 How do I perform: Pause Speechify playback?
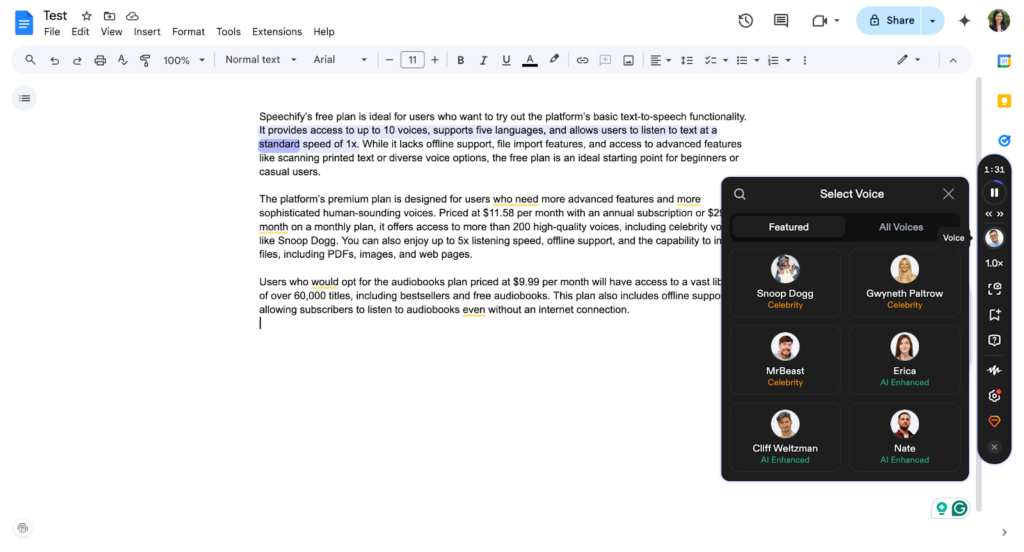(x=994, y=193)
